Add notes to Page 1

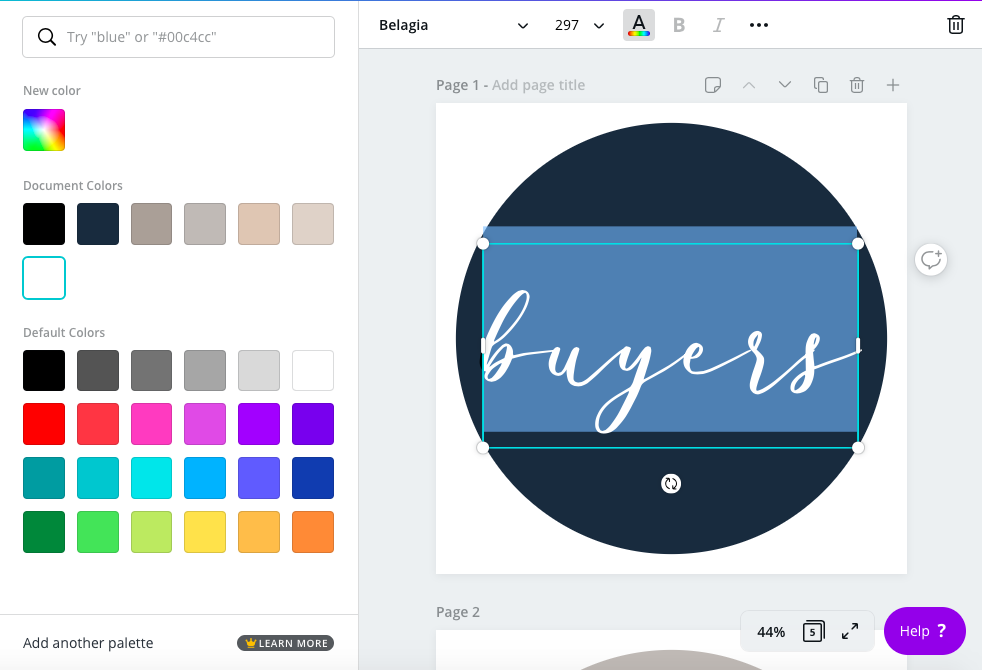pos(713,85)
